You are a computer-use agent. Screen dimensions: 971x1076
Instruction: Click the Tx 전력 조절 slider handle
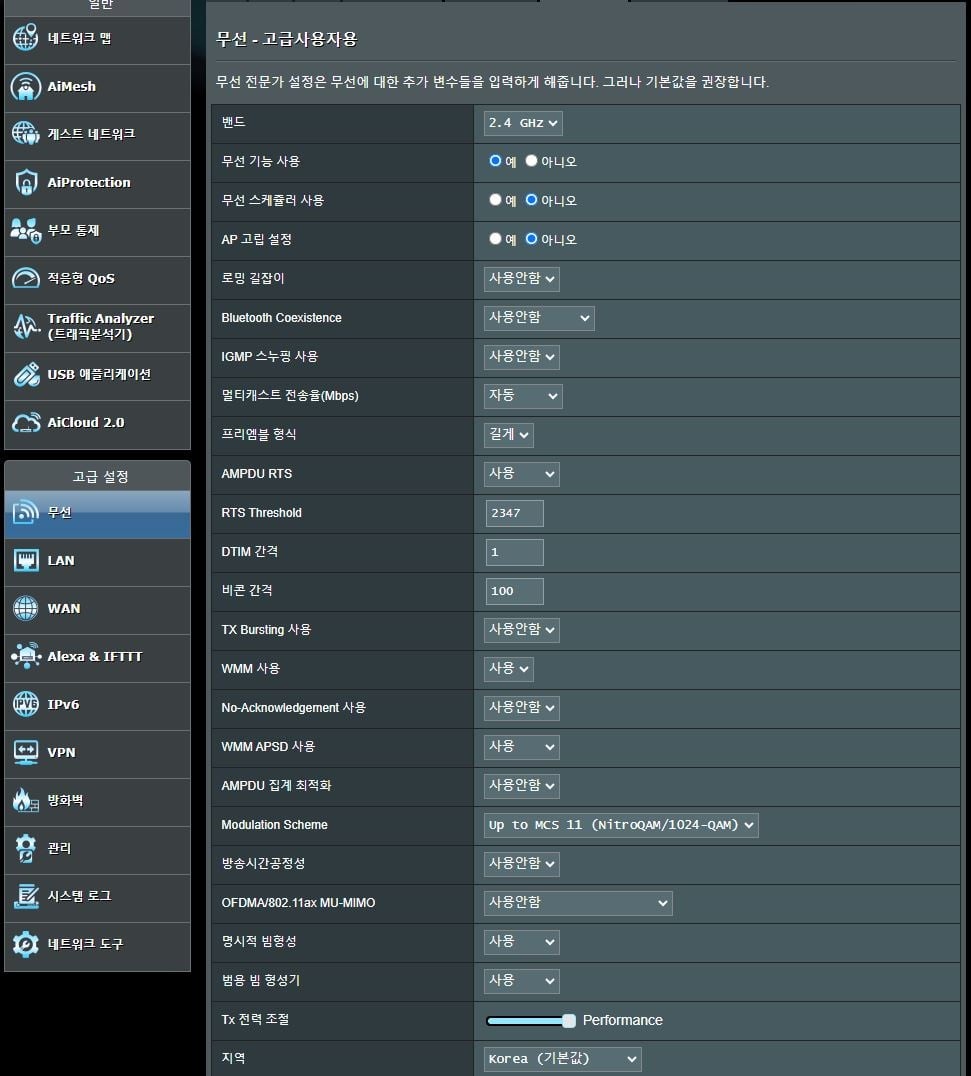(569, 1020)
